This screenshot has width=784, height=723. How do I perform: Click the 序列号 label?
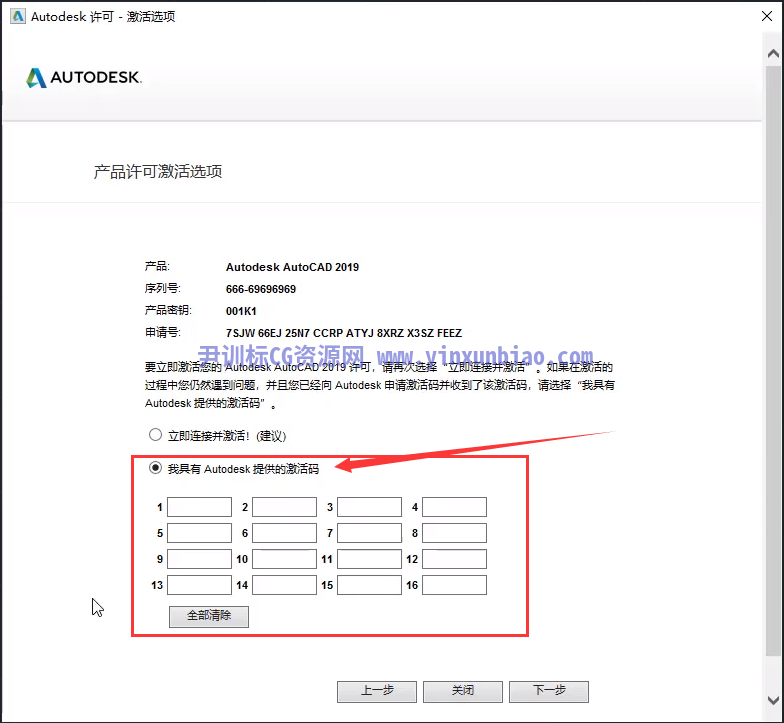point(163,288)
